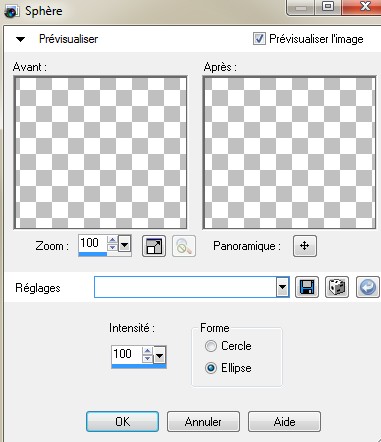Screen dimensions: 381x442
Task: Open the Intensité value dropdown arrow
Action: (159, 356)
